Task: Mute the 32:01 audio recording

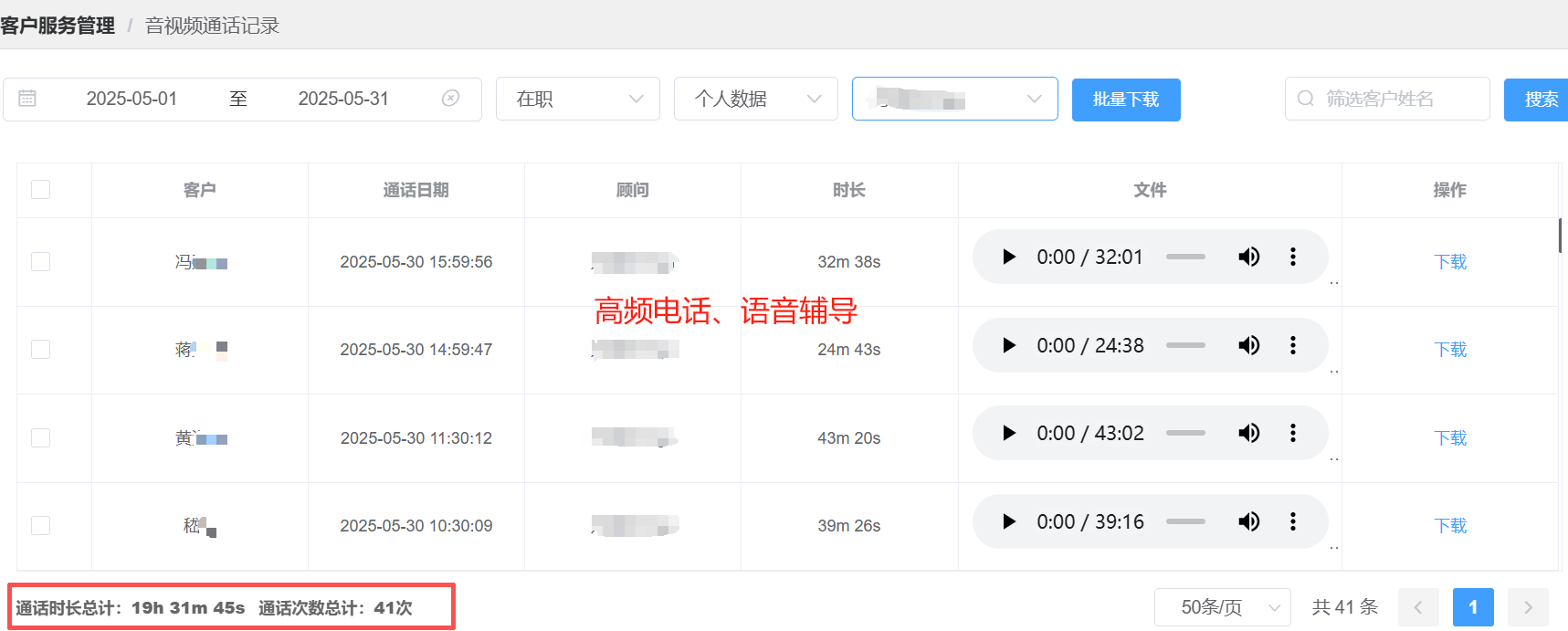Action: [1248, 258]
